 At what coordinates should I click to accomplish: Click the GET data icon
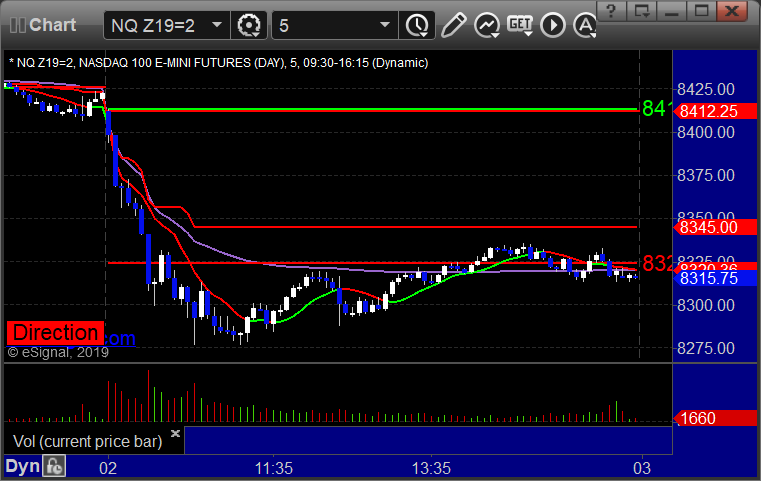[x=520, y=25]
